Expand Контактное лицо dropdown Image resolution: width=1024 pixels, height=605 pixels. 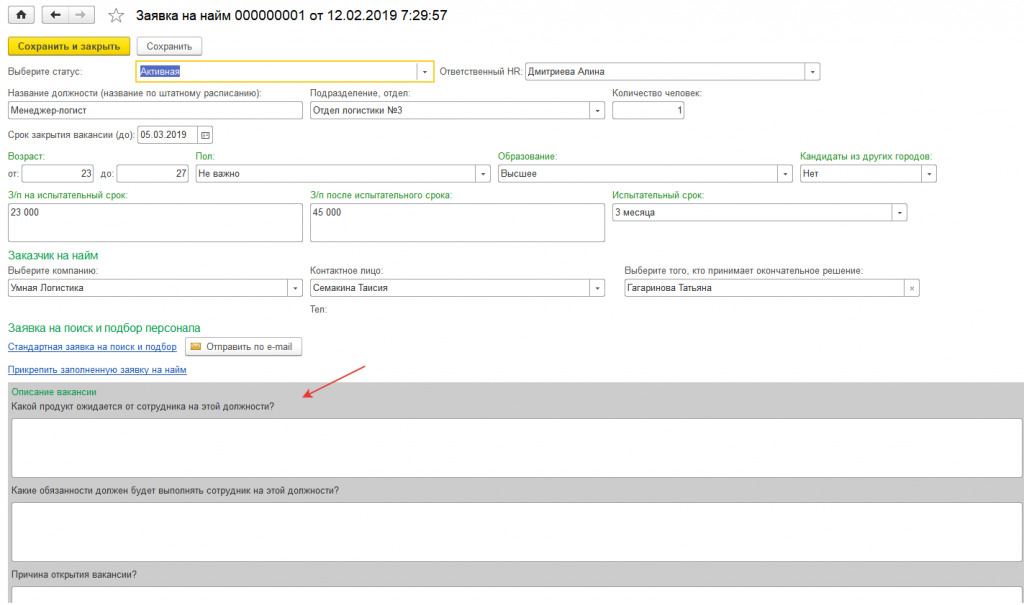click(597, 288)
